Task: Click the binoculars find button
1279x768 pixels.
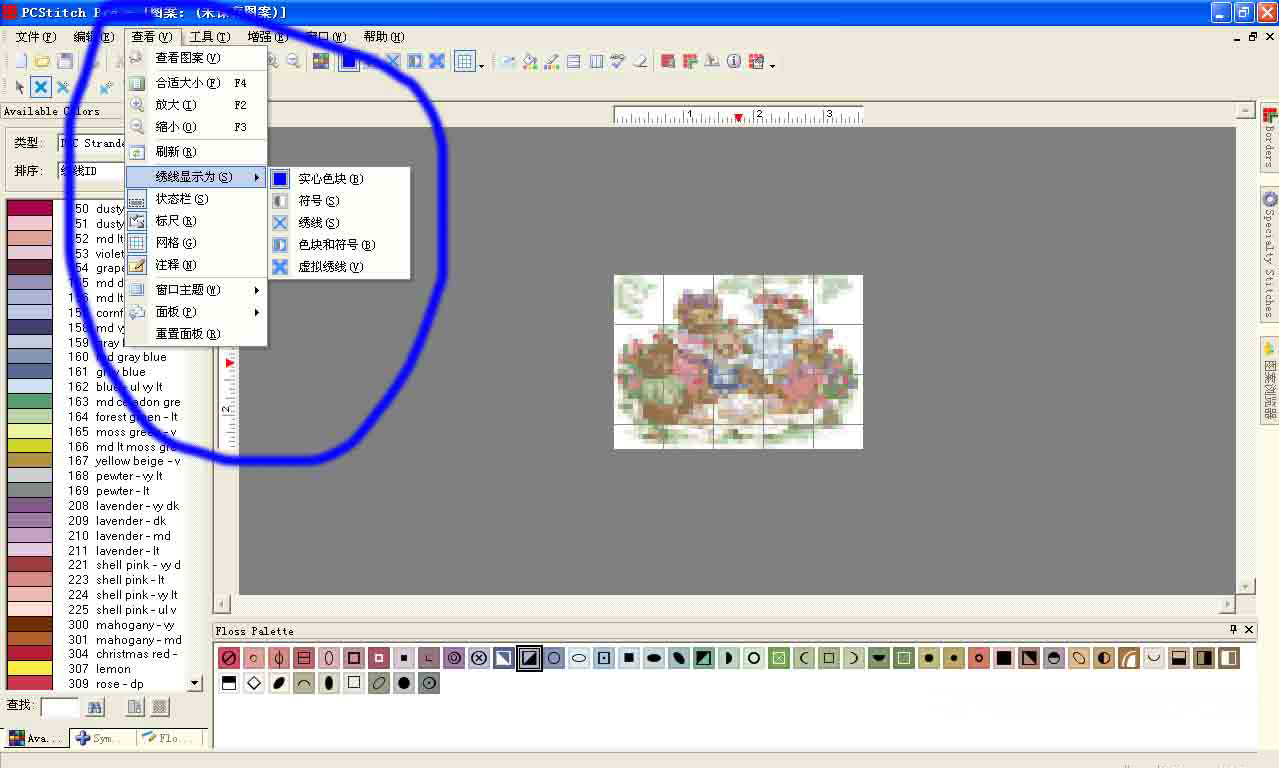Action: (93, 706)
